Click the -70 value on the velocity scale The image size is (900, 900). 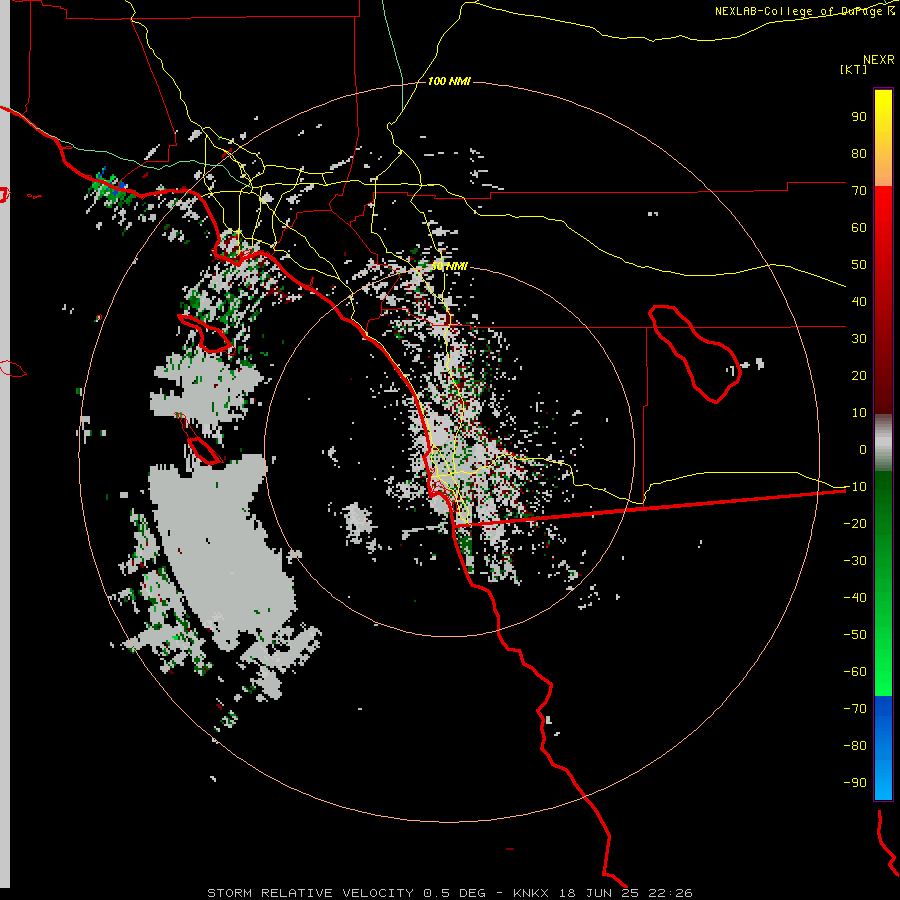pyautogui.click(x=855, y=709)
